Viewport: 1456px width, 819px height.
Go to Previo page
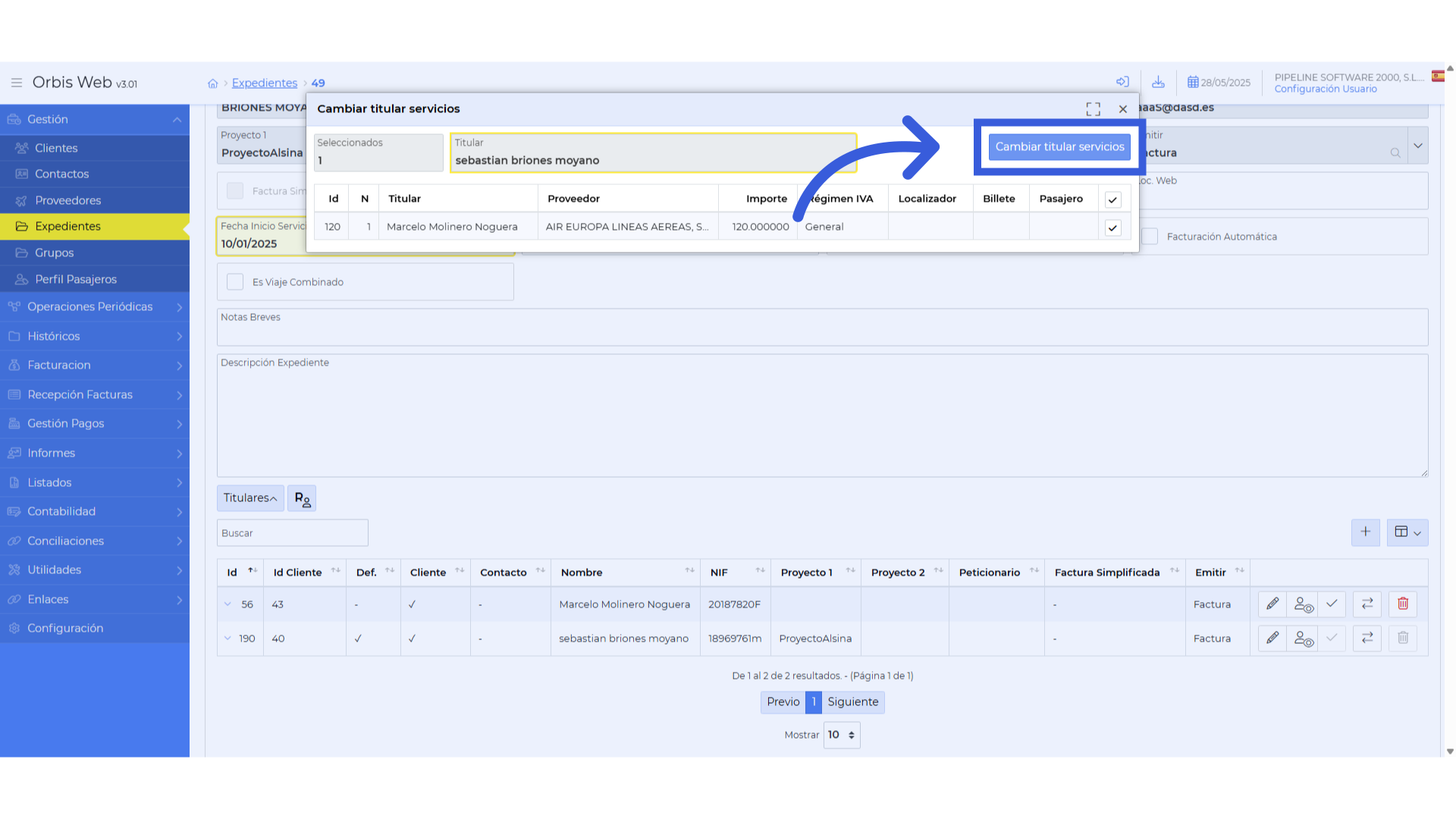click(x=783, y=702)
